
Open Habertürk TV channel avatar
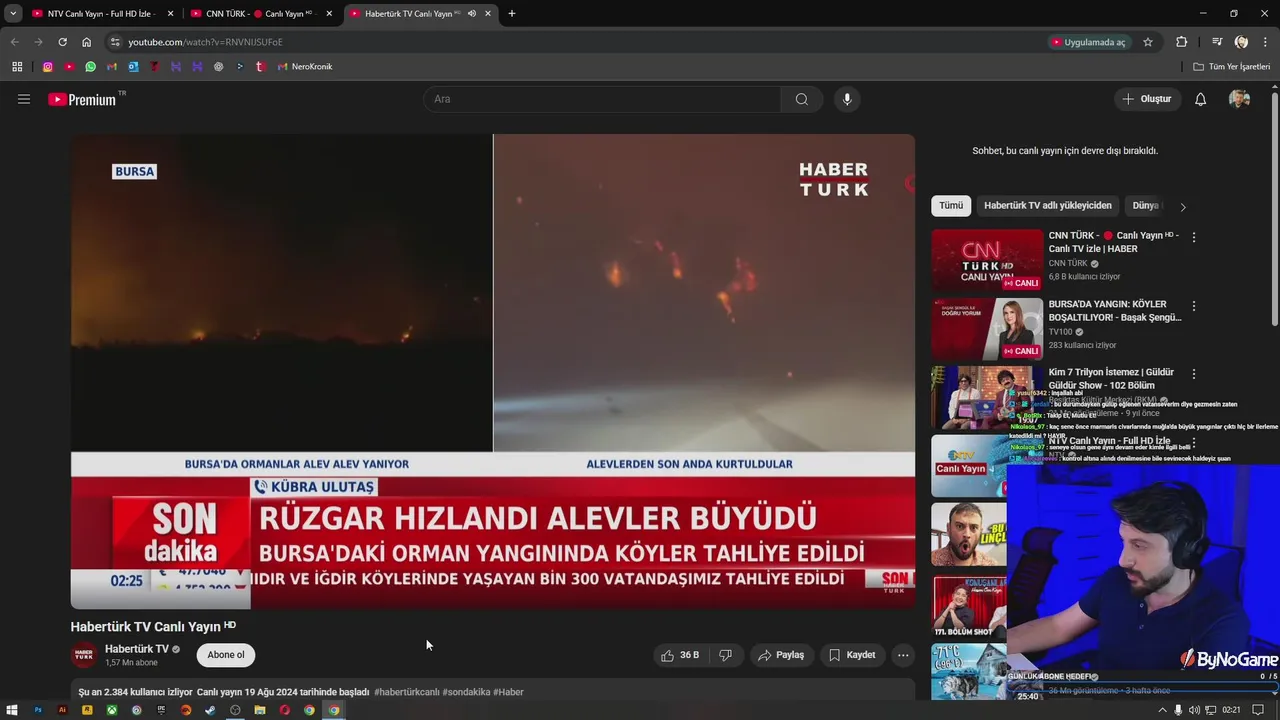tap(84, 655)
